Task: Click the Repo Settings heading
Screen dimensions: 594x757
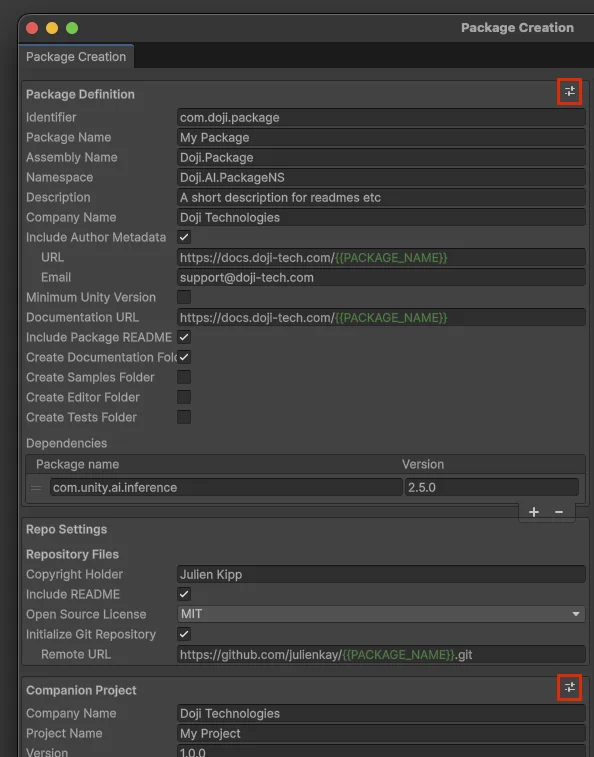Action: pos(67,529)
